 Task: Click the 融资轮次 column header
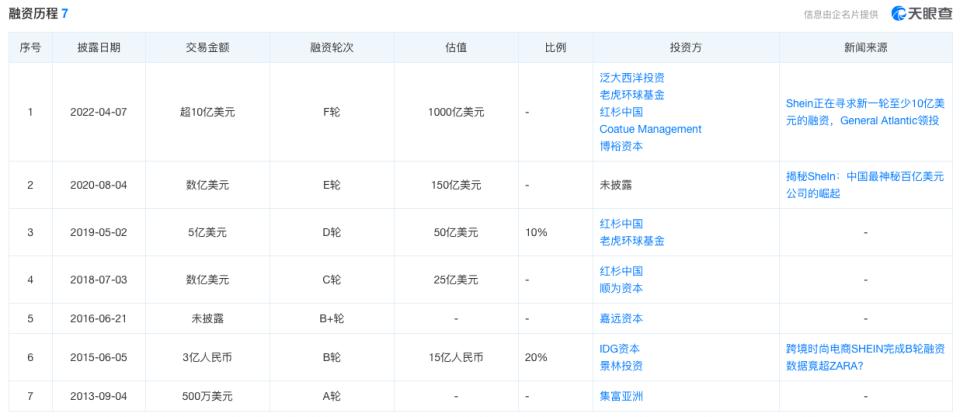click(x=331, y=48)
